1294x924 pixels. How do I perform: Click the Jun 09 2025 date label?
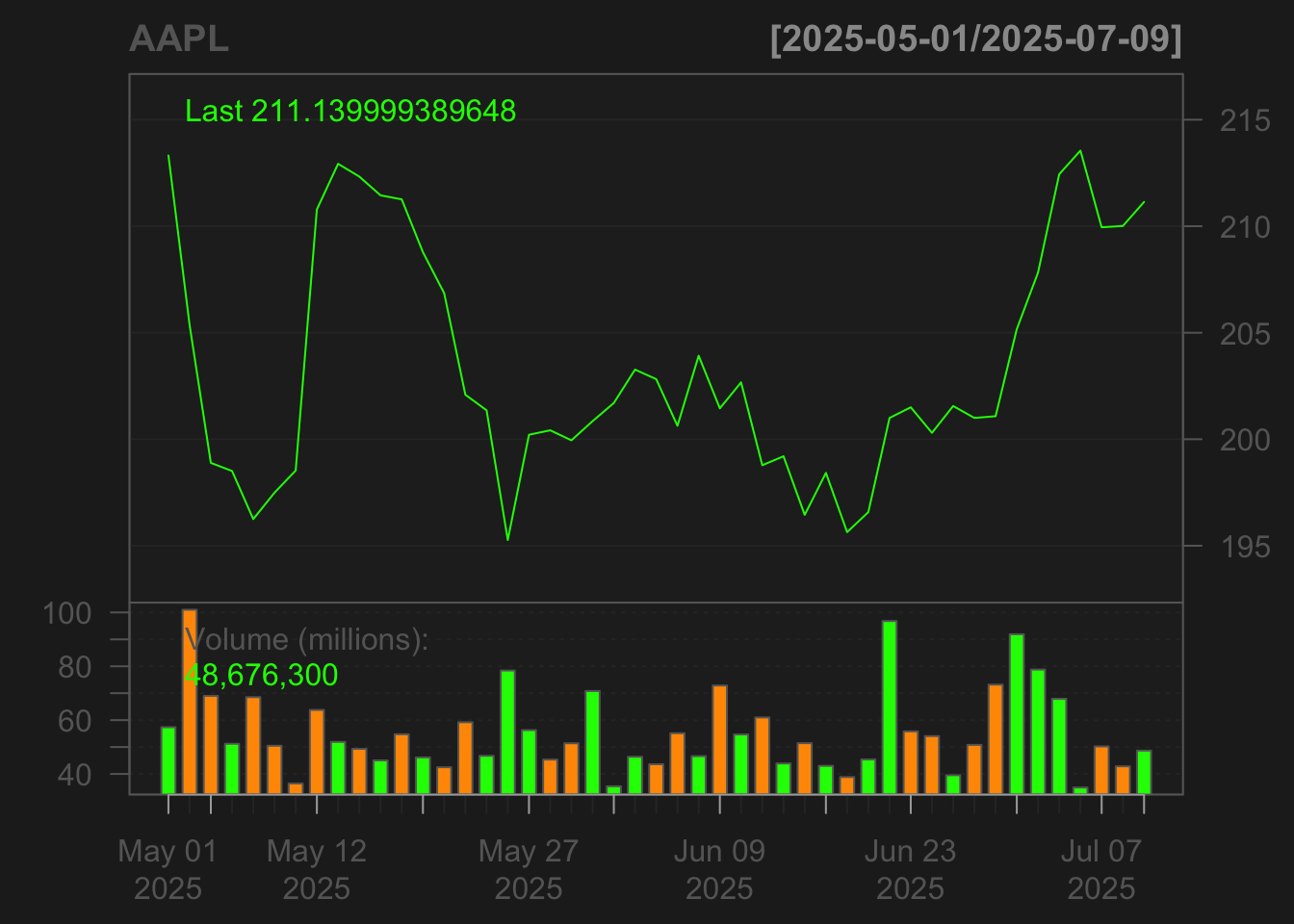[719, 869]
